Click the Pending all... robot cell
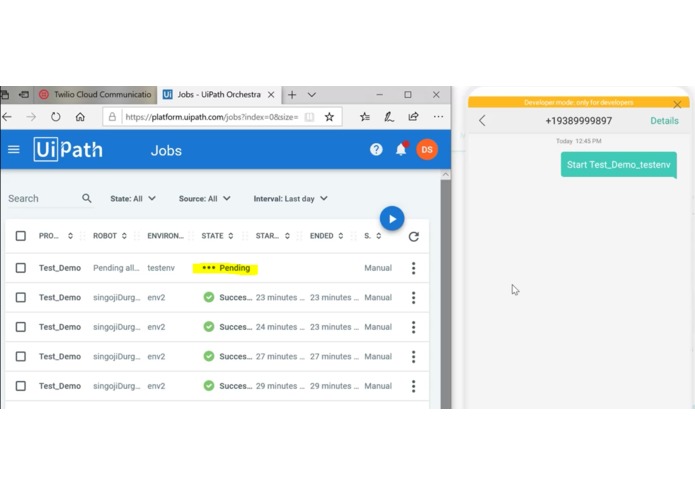Image resolution: width=695 pixels, height=494 pixels. pos(116,268)
